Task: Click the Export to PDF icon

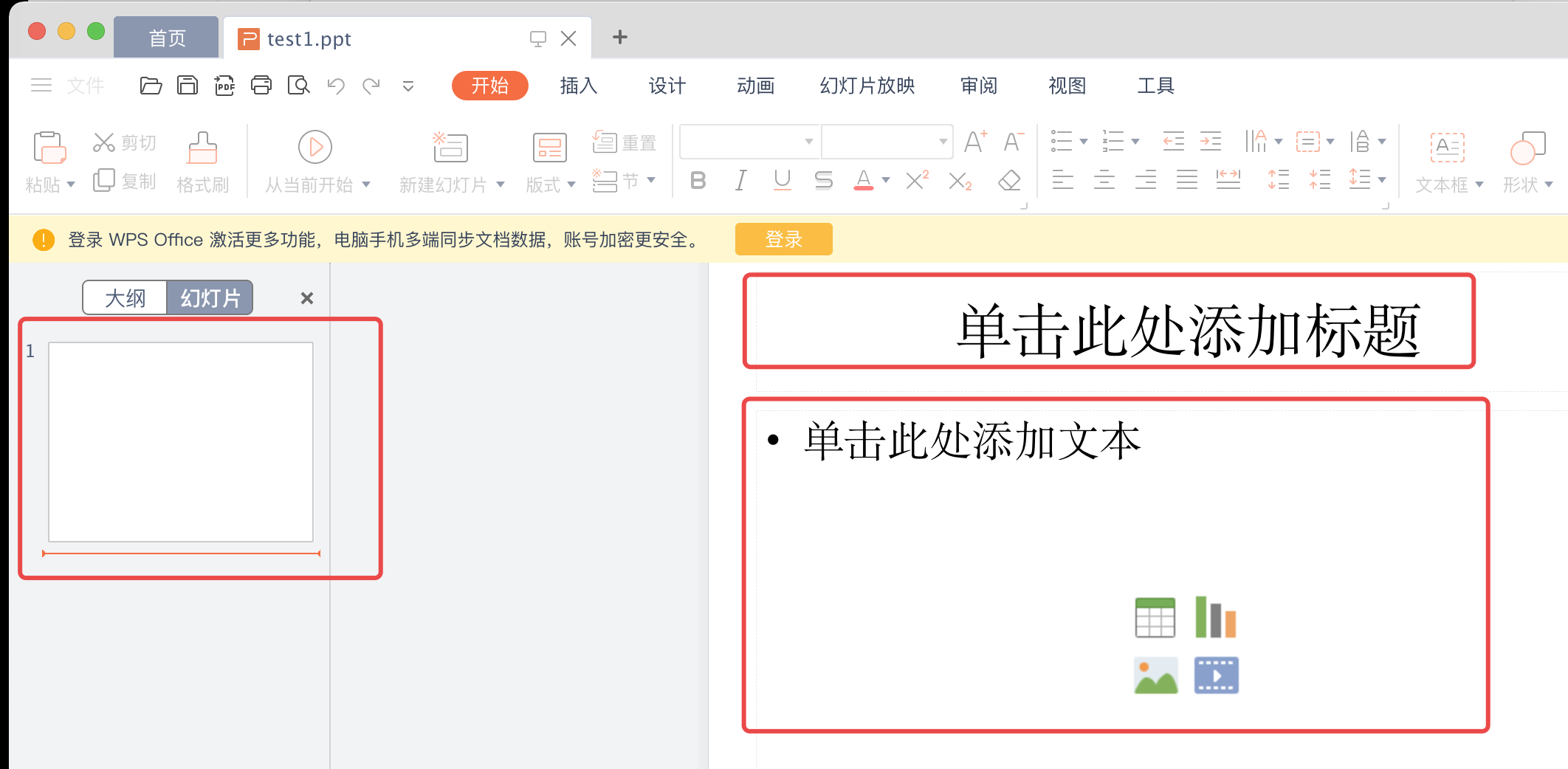Action: click(x=224, y=86)
